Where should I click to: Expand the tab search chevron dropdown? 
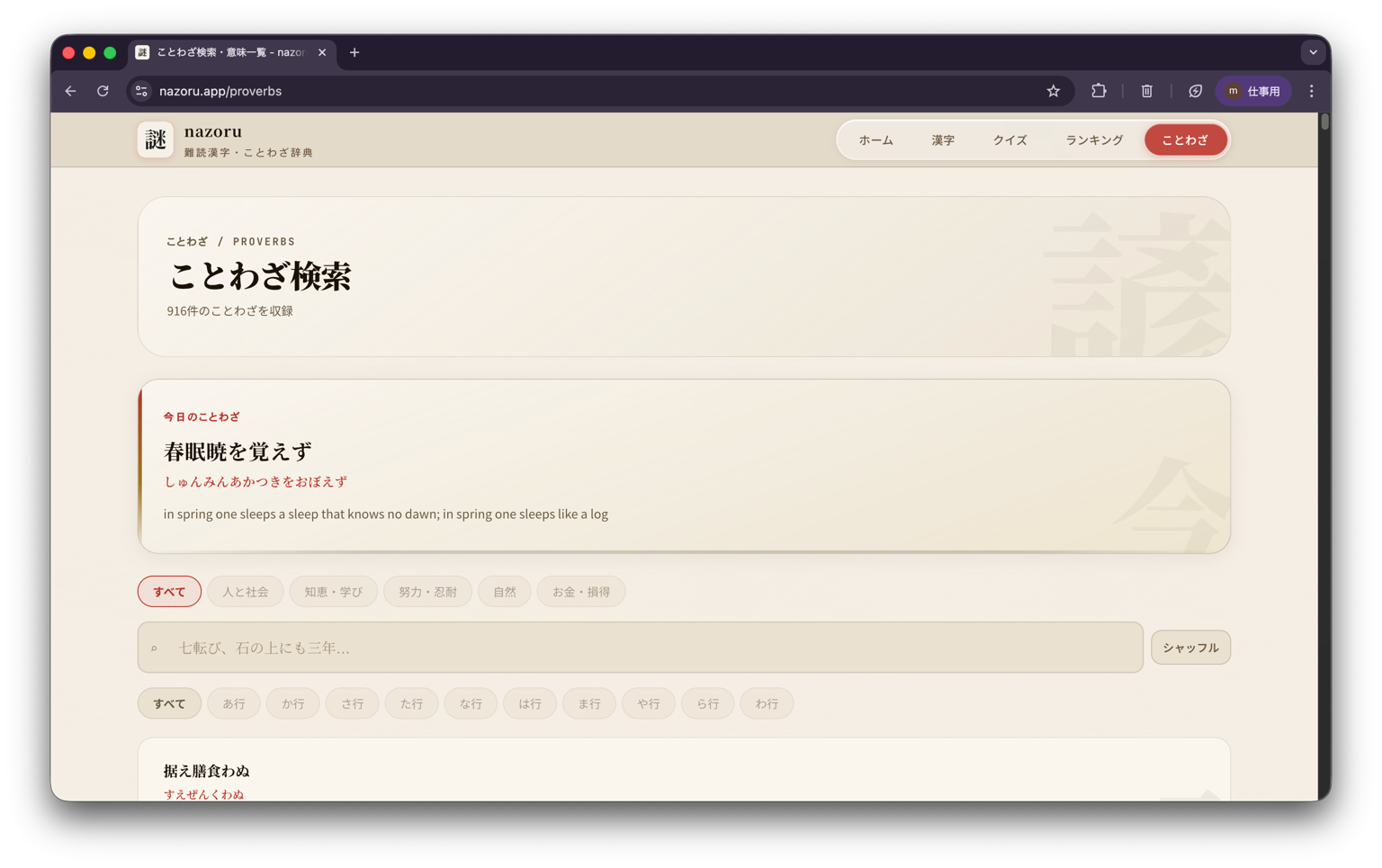(x=1313, y=52)
